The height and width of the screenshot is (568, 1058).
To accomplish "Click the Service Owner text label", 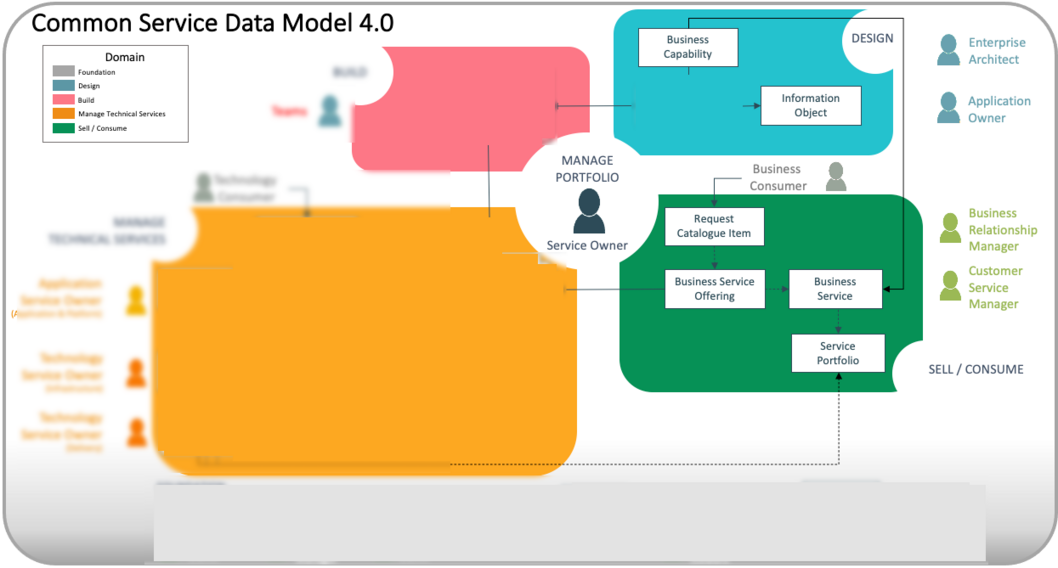I will click(x=587, y=246).
